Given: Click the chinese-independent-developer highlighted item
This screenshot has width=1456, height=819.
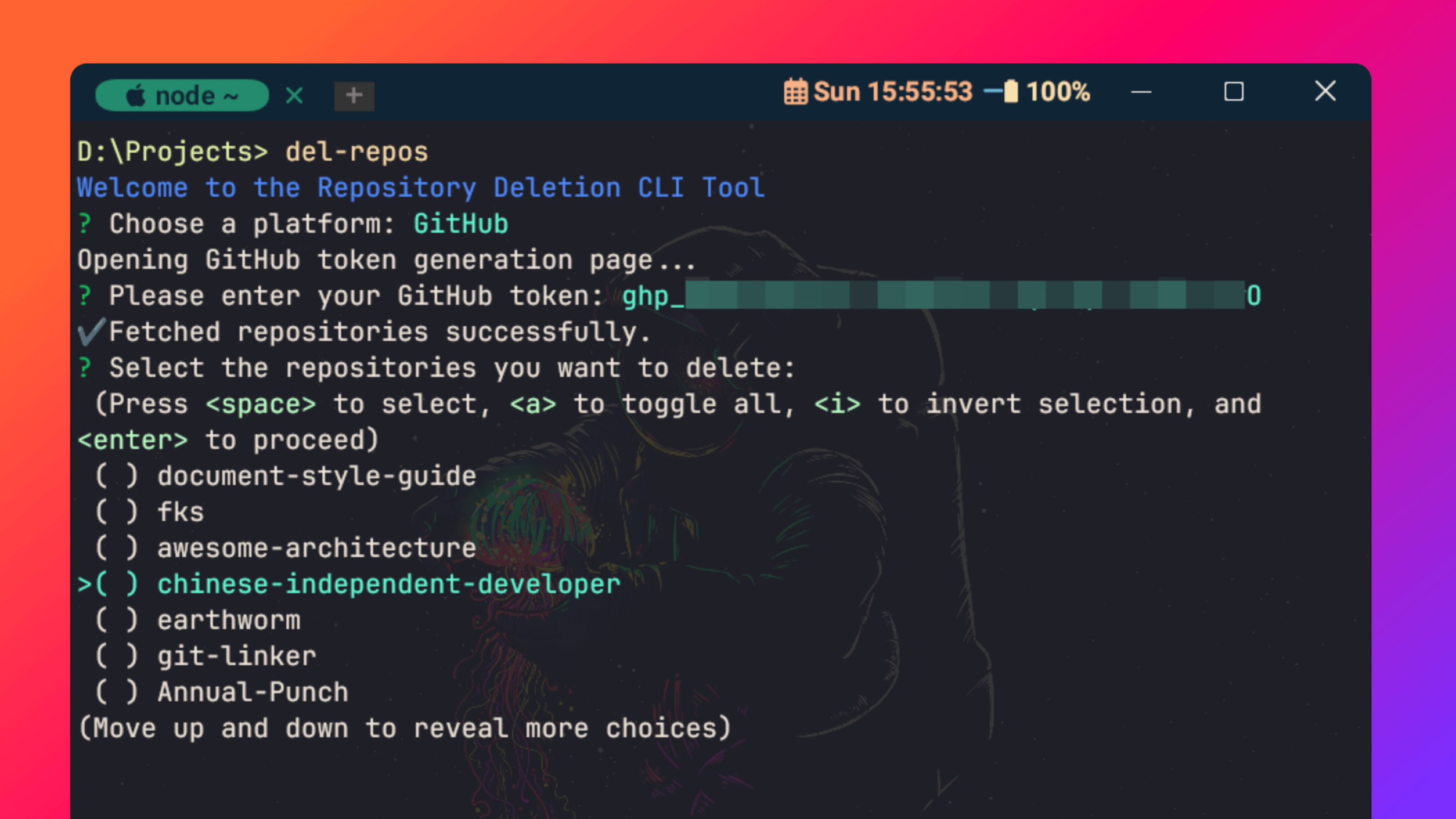Looking at the screenshot, I should pyautogui.click(x=388, y=583).
